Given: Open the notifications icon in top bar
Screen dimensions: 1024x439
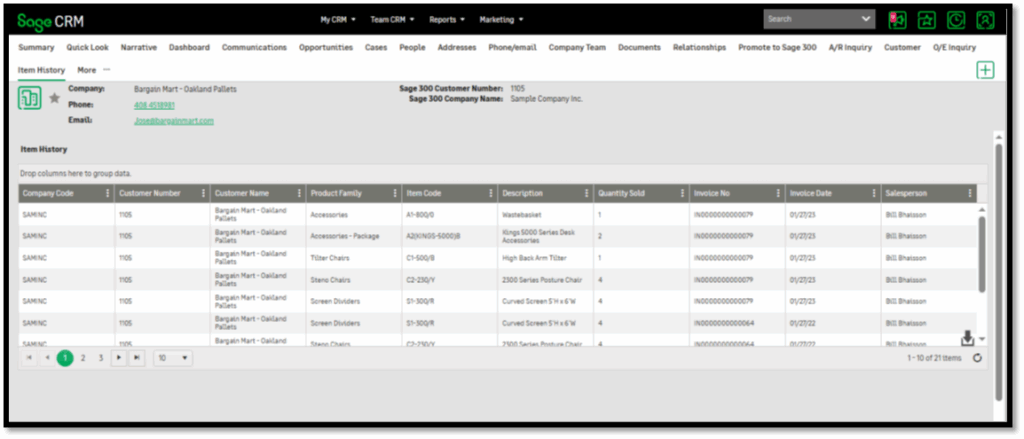Looking at the screenshot, I should point(897,20).
